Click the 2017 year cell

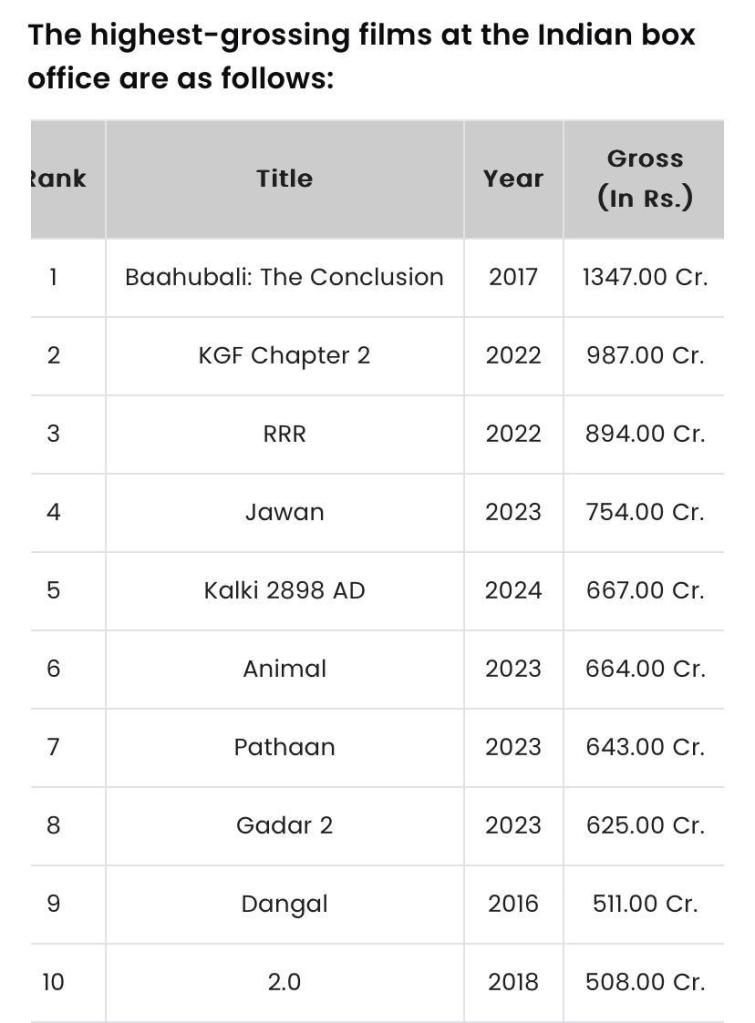click(513, 277)
